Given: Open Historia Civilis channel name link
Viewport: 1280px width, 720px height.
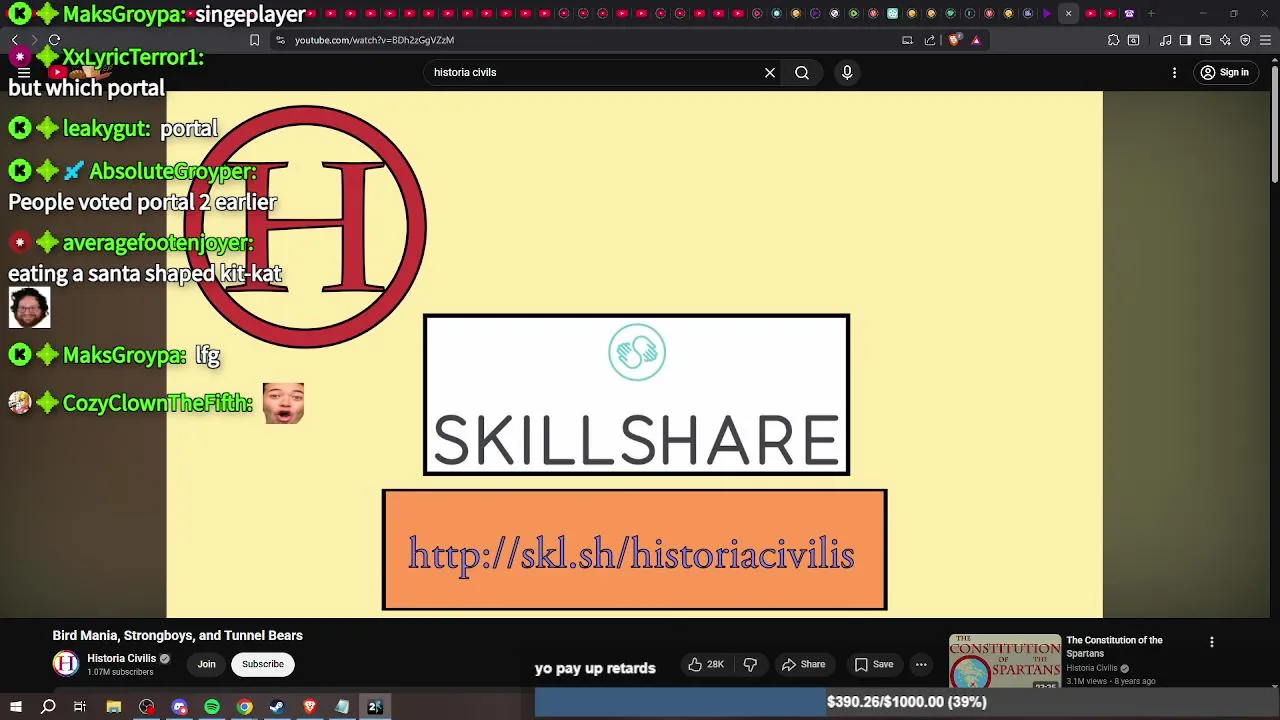Looking at the screenshot, I should [x=121, y=658].
